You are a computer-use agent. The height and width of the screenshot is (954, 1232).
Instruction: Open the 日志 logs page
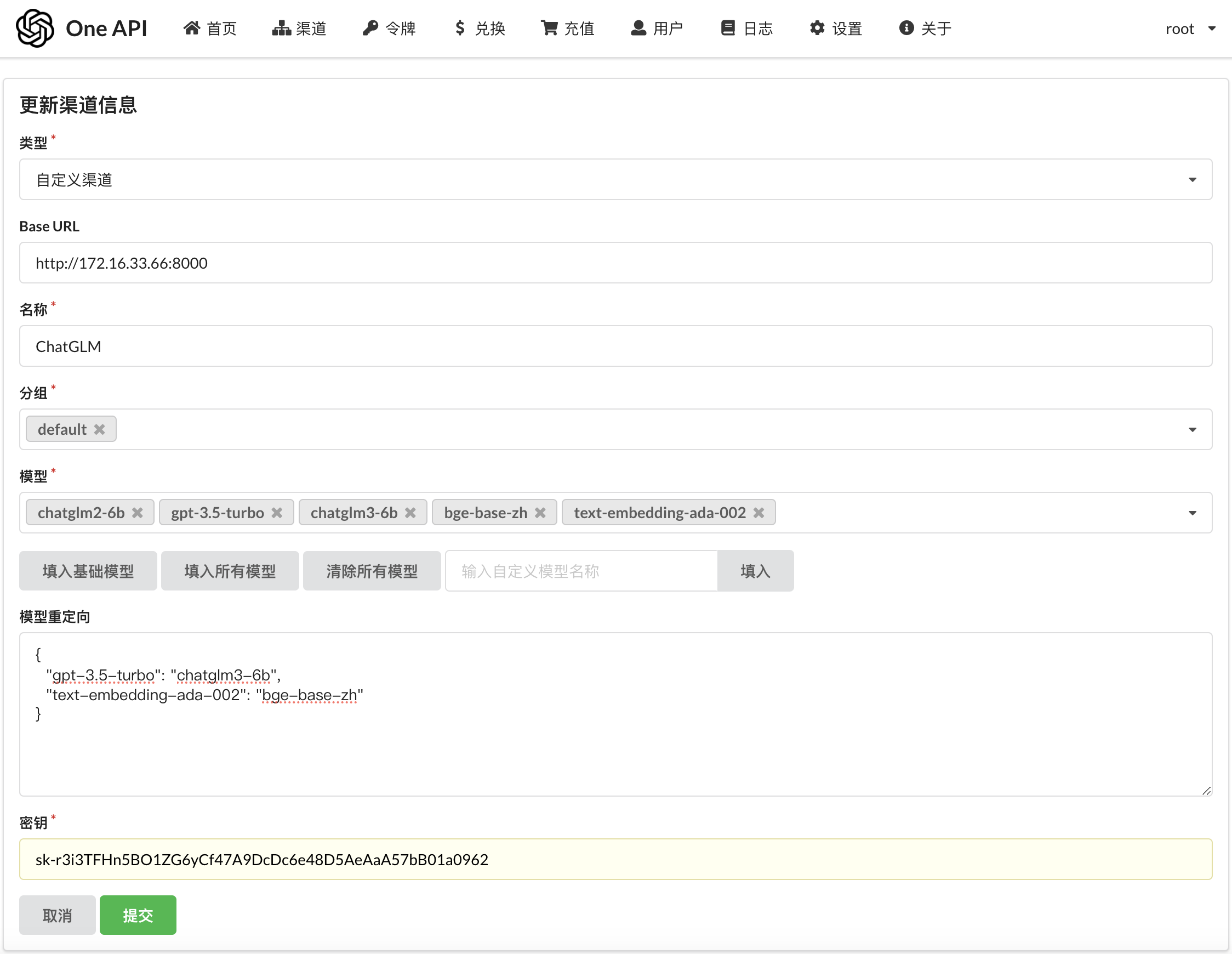point(746,28)
